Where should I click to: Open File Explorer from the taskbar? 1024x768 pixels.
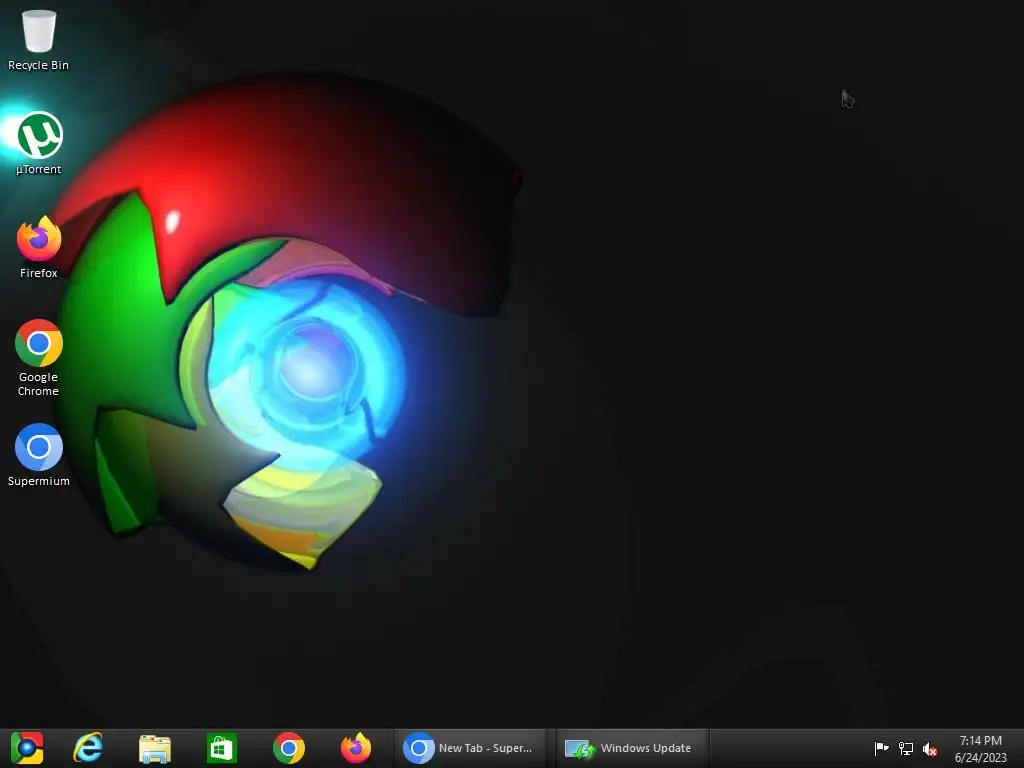(155, 748)
